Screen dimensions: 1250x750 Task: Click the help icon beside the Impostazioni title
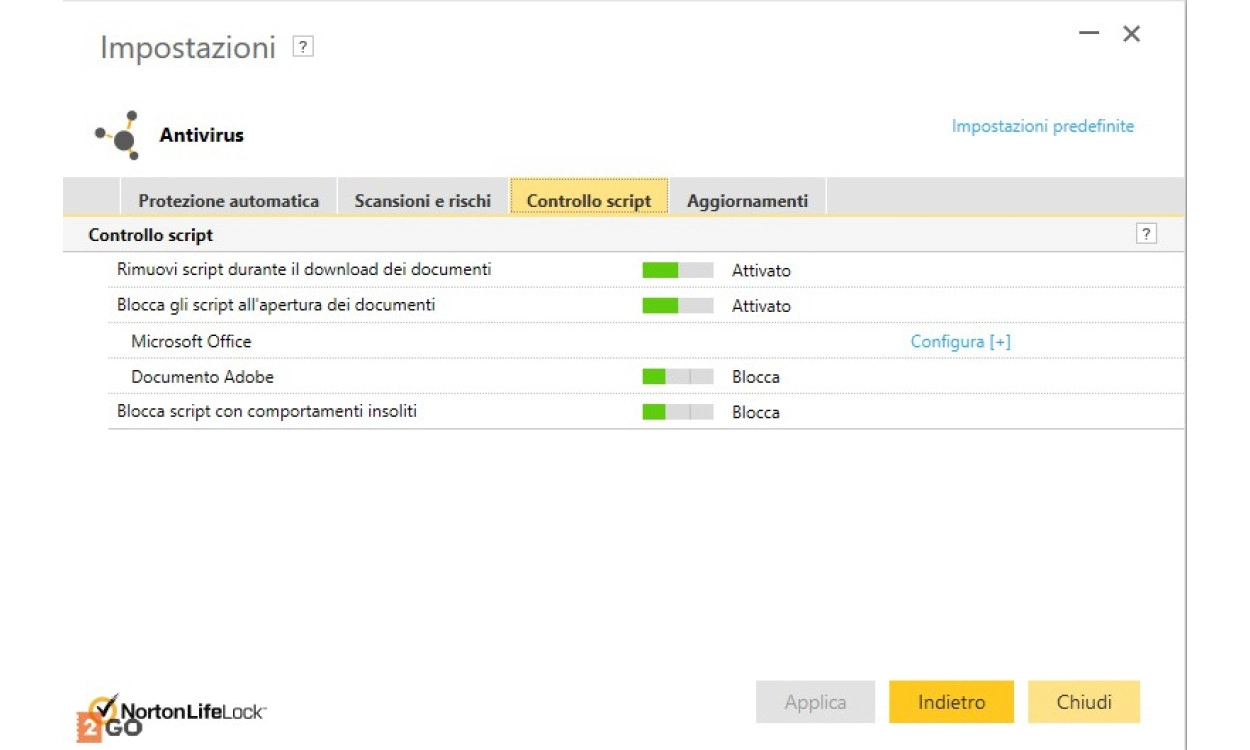[303, 47]
